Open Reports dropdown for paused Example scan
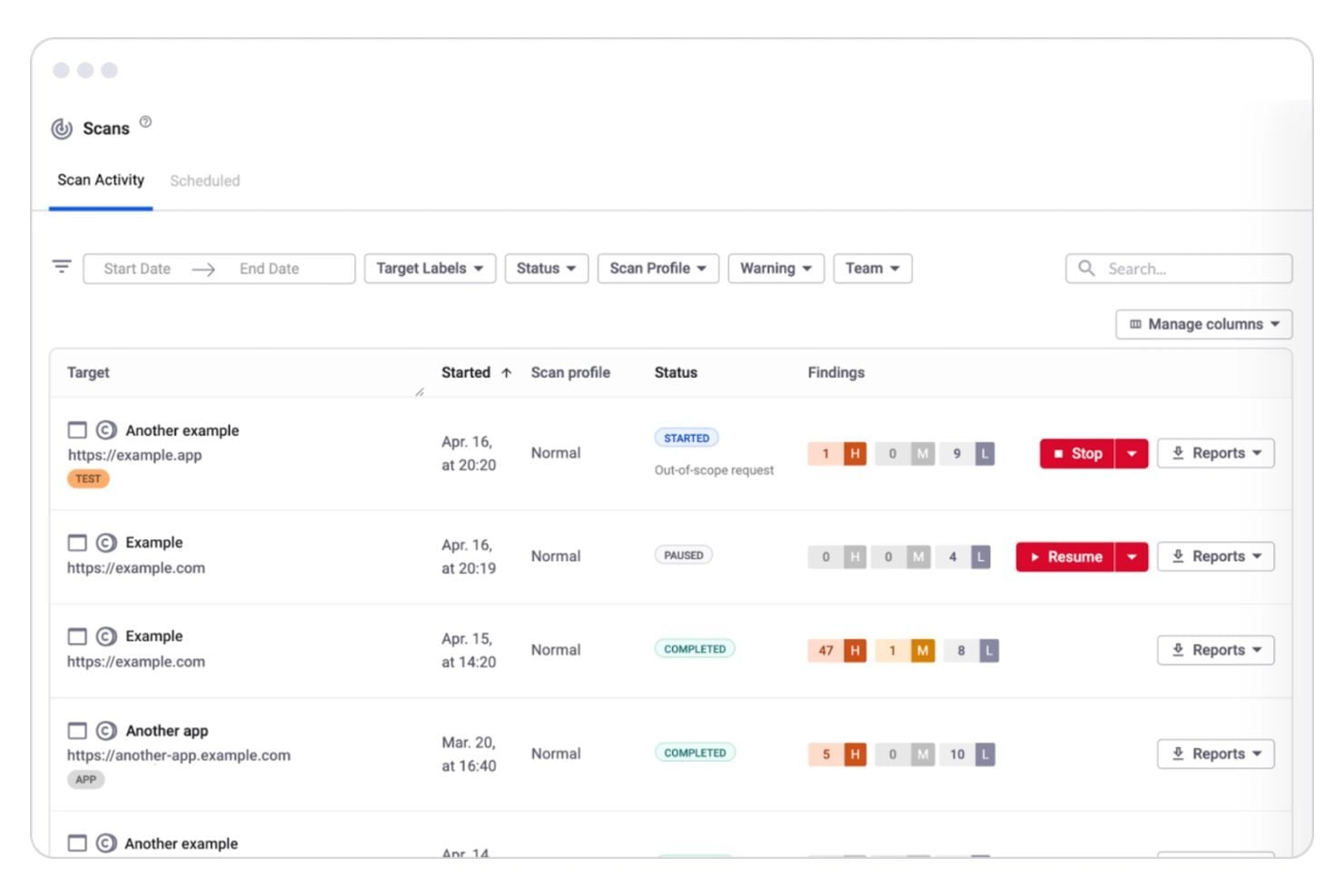1344x896 pixels. click(x=1215, y=556)
